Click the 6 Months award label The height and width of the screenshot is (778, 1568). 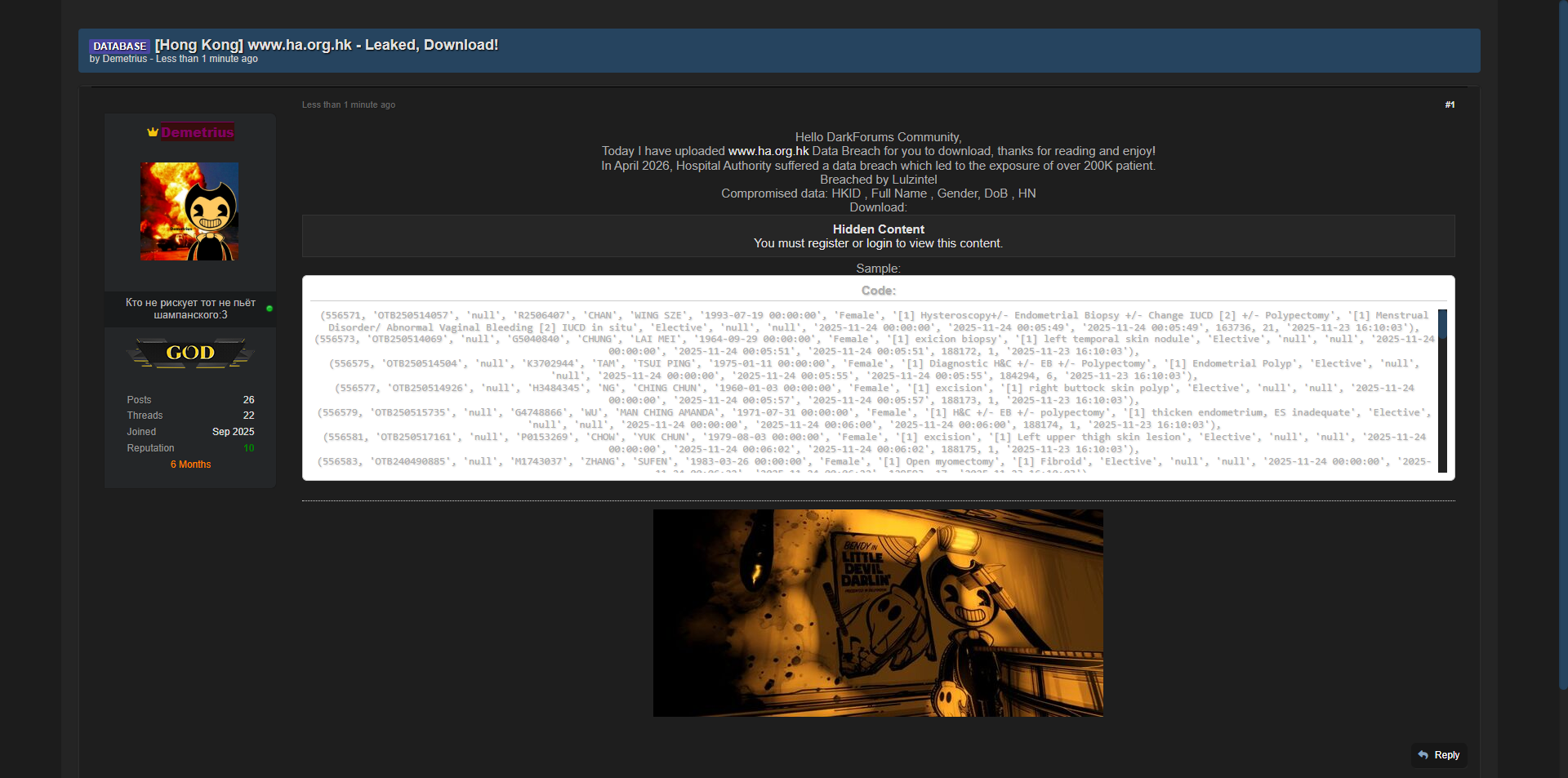[x=190, y=465]
